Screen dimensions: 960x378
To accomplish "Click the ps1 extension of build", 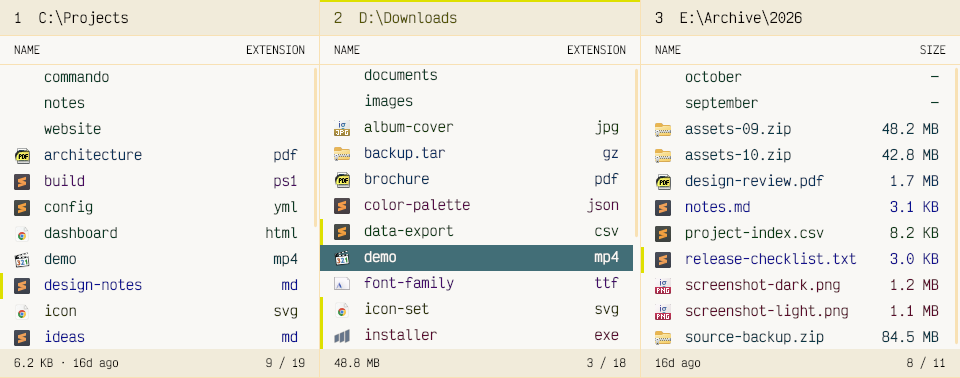I will (x=285, y=181).
